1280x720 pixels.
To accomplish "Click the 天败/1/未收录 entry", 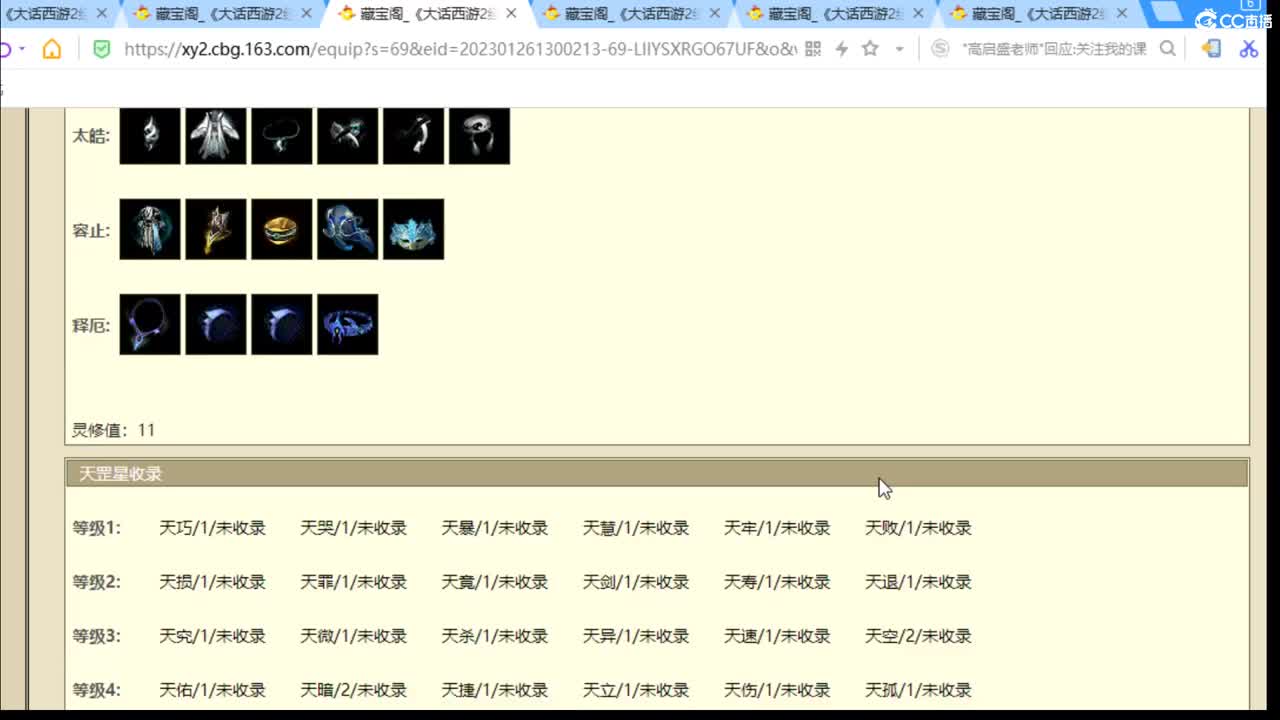I will [918, 528].
